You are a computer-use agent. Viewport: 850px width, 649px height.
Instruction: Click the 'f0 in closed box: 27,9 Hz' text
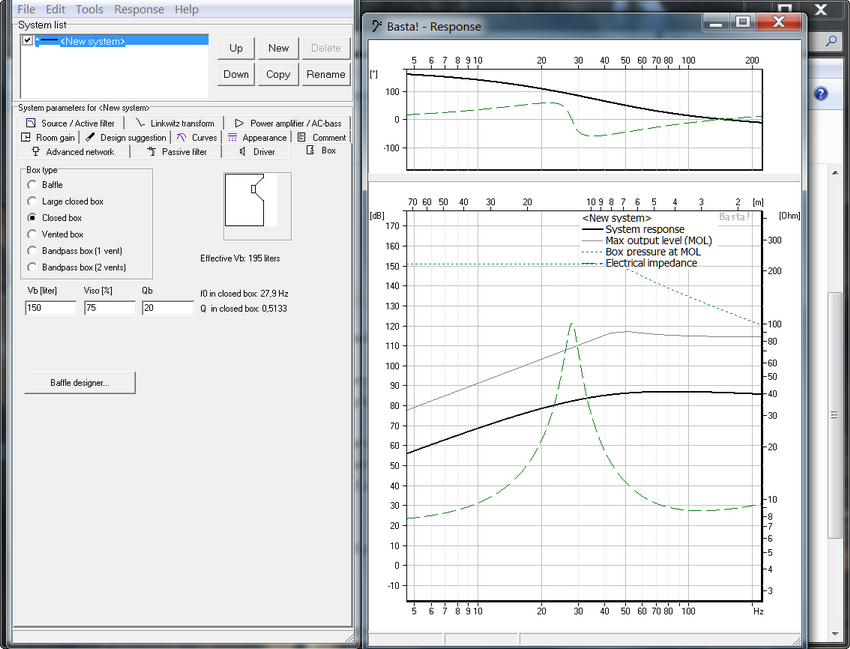coord(244,294)
